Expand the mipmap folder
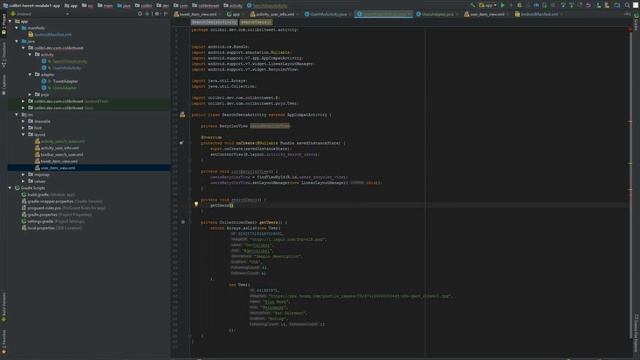The height and width of the screenshot is (360, 640). pyautogui.click(x=23, y=174)
